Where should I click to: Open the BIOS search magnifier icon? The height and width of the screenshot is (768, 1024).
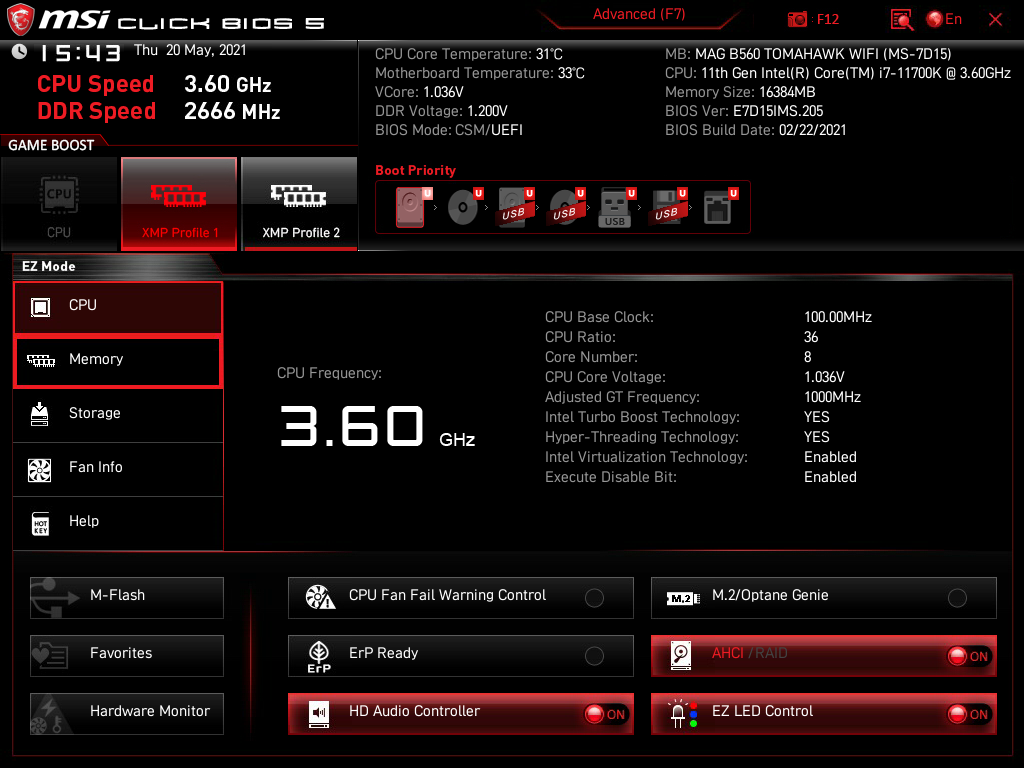coord(902,20)
